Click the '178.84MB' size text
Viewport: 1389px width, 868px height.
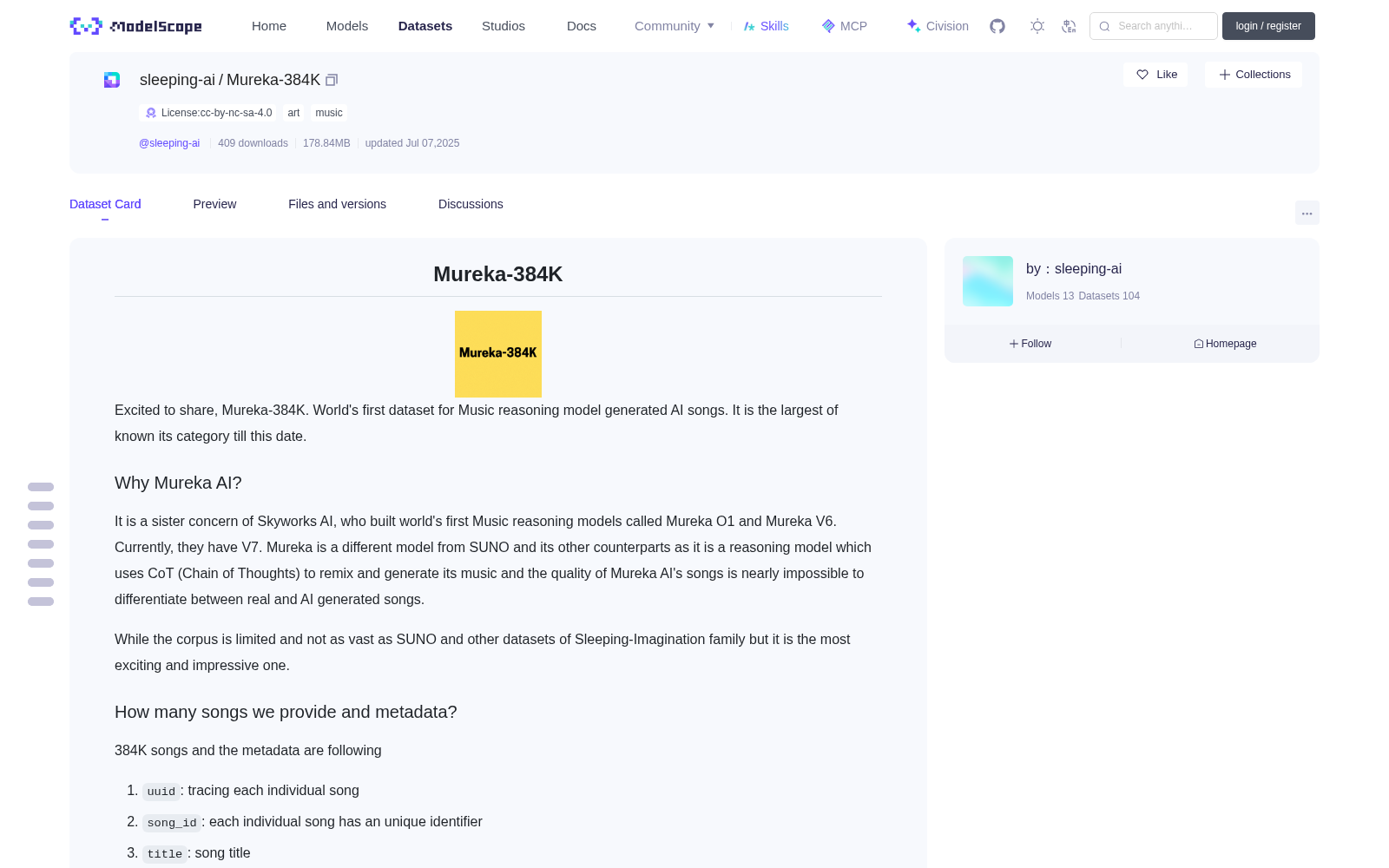tap(326, 143)
